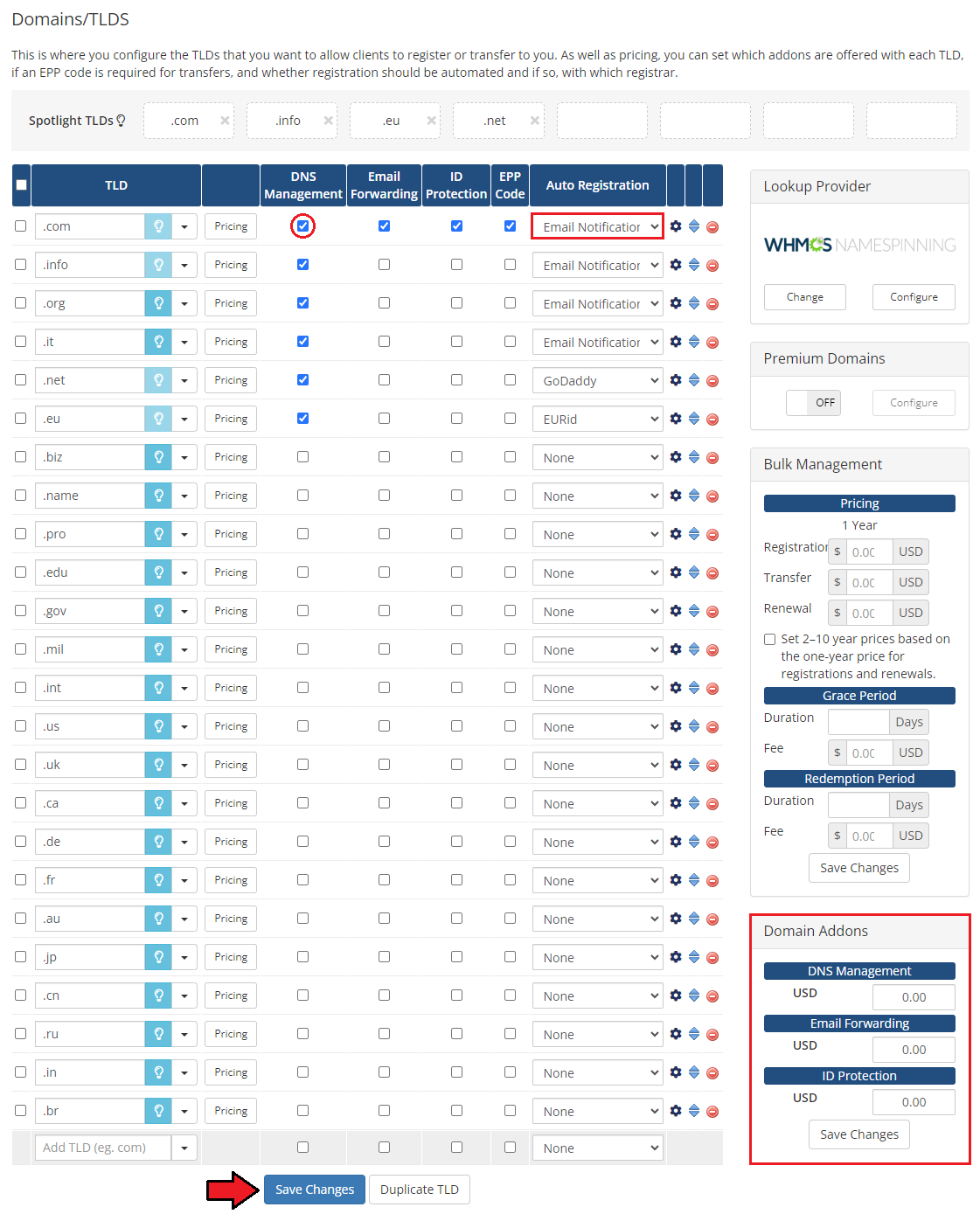This screenshot has height=1214, width=980.
Task: Delete the .au TLD entry
Action: click(712, 919)
